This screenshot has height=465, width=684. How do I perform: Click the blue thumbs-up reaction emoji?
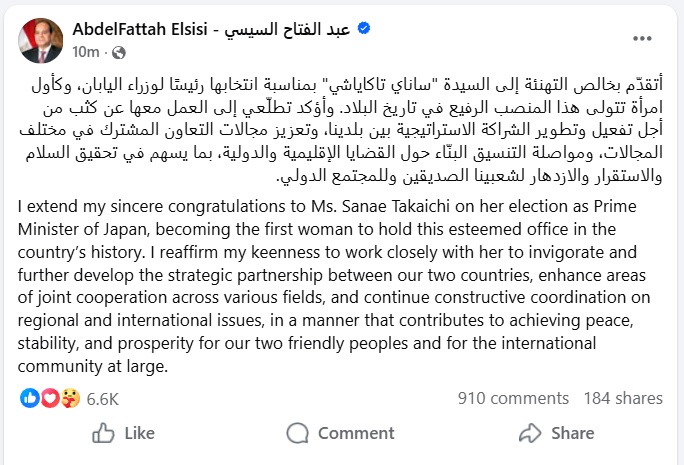pyautogui.click(x=29, y=398)
